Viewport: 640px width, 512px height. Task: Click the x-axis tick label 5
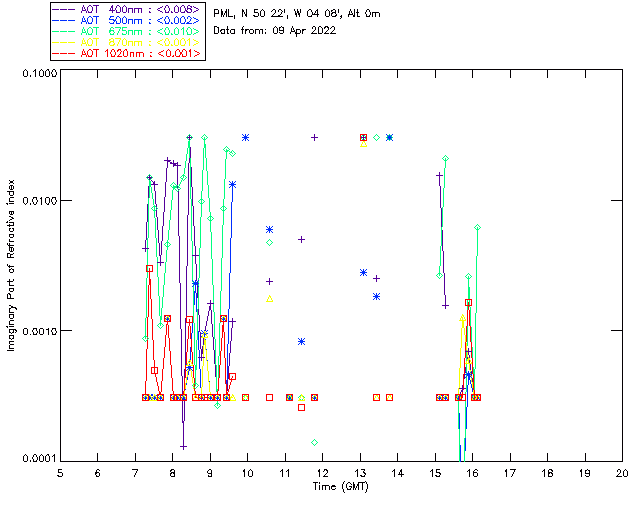point(60,473)
